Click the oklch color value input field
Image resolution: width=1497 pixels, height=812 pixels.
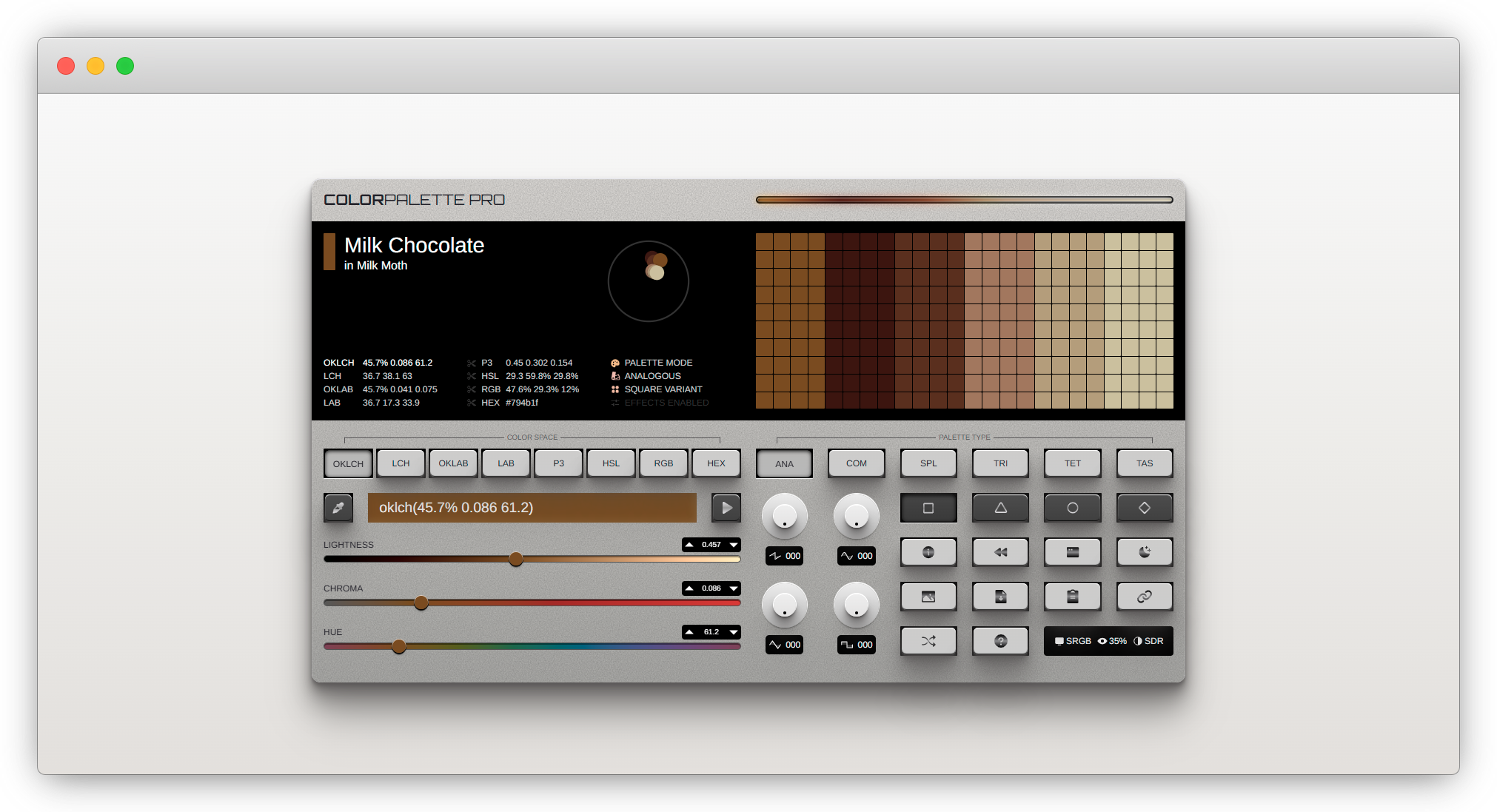tap(532, 508)
